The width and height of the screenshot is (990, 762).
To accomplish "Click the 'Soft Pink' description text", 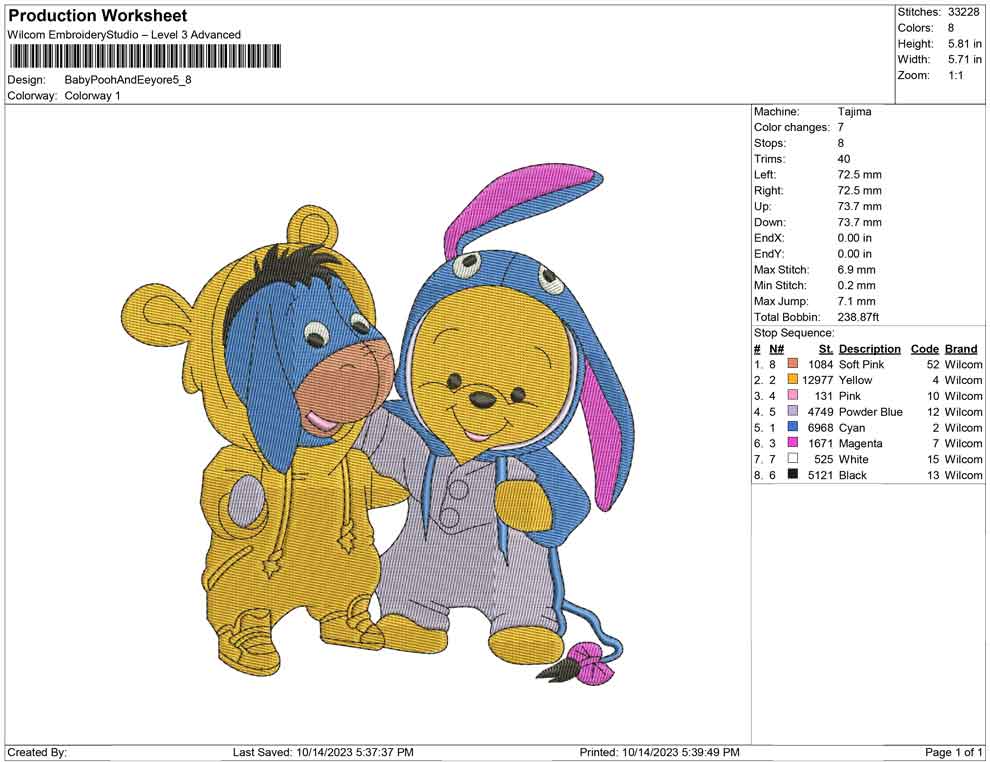I will click(861, 364).
